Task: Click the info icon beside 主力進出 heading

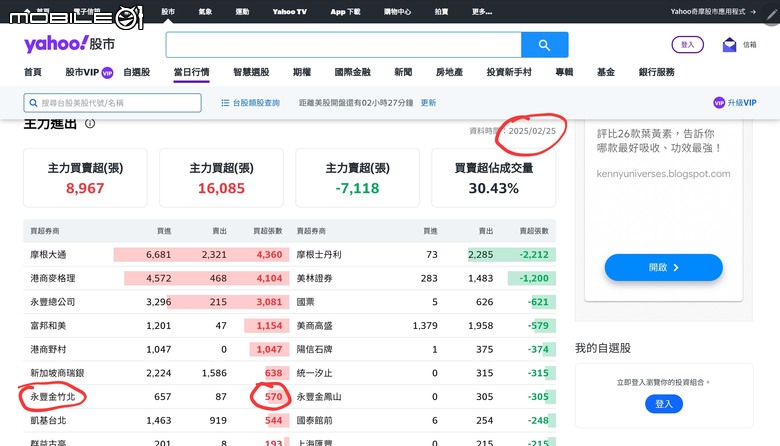Action: 90,123
